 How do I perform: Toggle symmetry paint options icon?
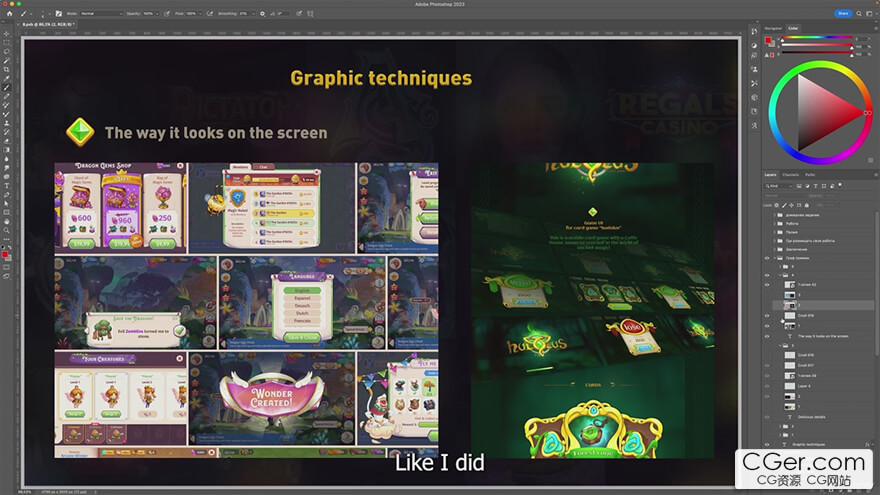[310, 13]
